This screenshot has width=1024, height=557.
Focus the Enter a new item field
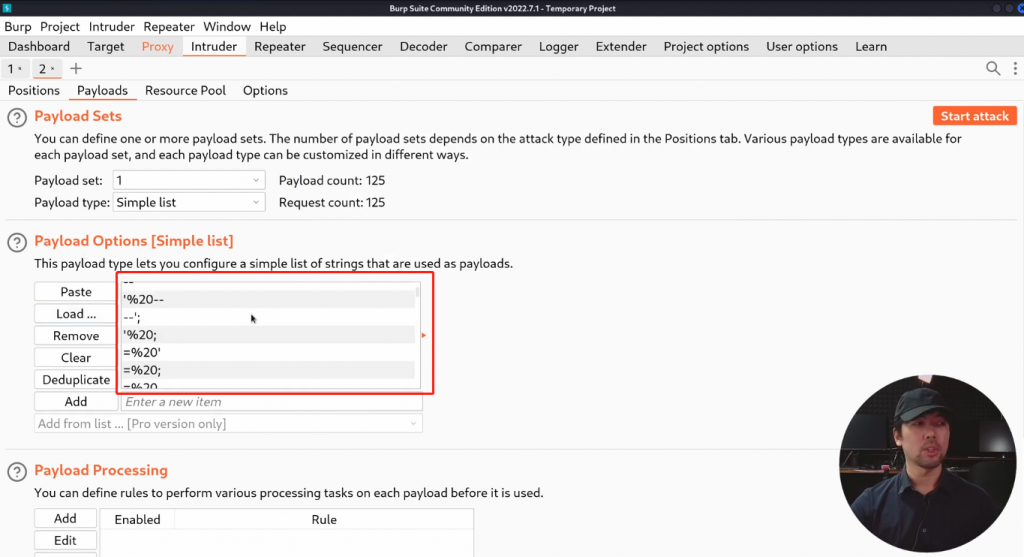tap(271, 402)
